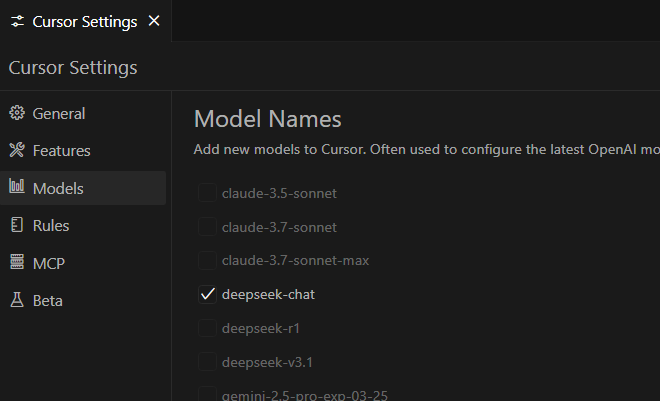Click the Model Names heading
The image size is (660, 401).
click(267, 119)
